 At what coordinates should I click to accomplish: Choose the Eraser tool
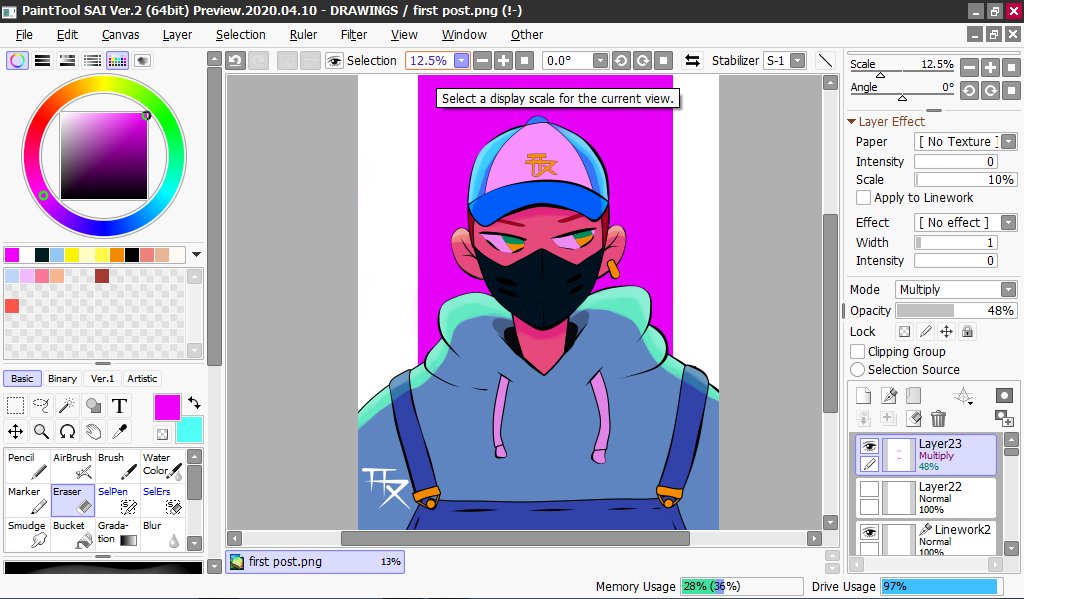[73, 499]
